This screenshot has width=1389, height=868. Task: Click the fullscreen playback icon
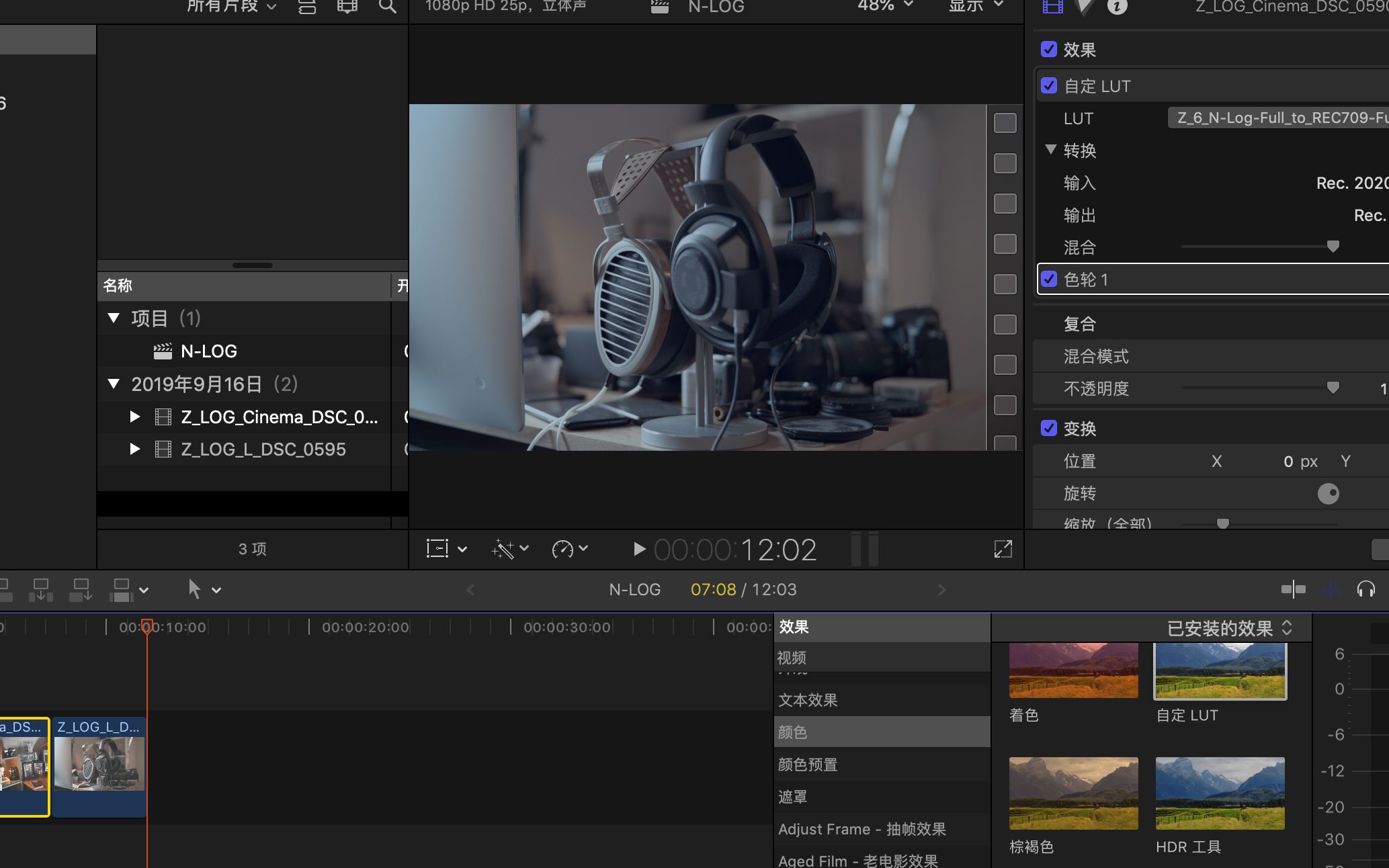1003,549
